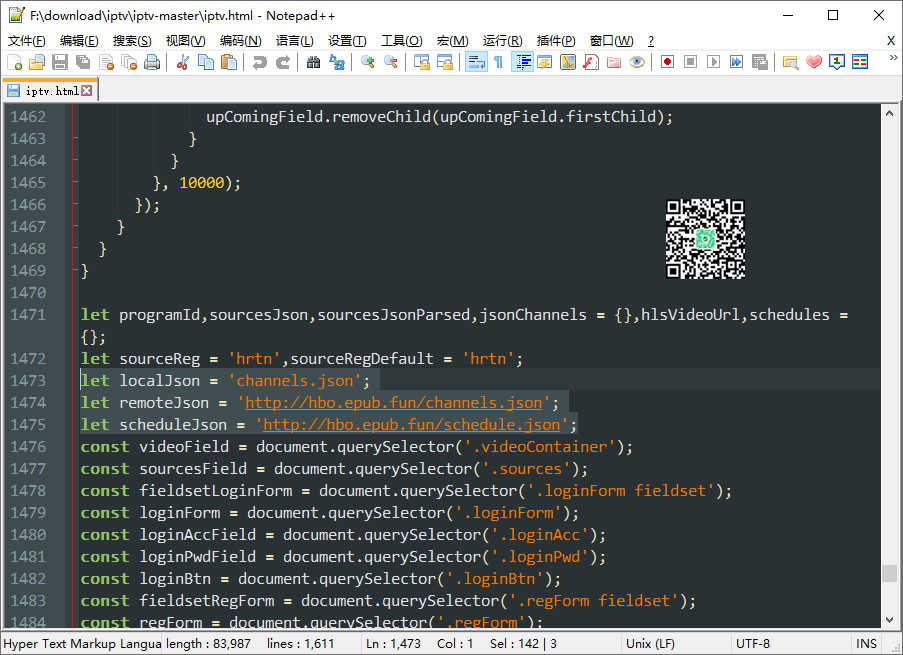
Task: Click the Cut scissors icon
Action: pyautogui.click(x=182, y=62)
